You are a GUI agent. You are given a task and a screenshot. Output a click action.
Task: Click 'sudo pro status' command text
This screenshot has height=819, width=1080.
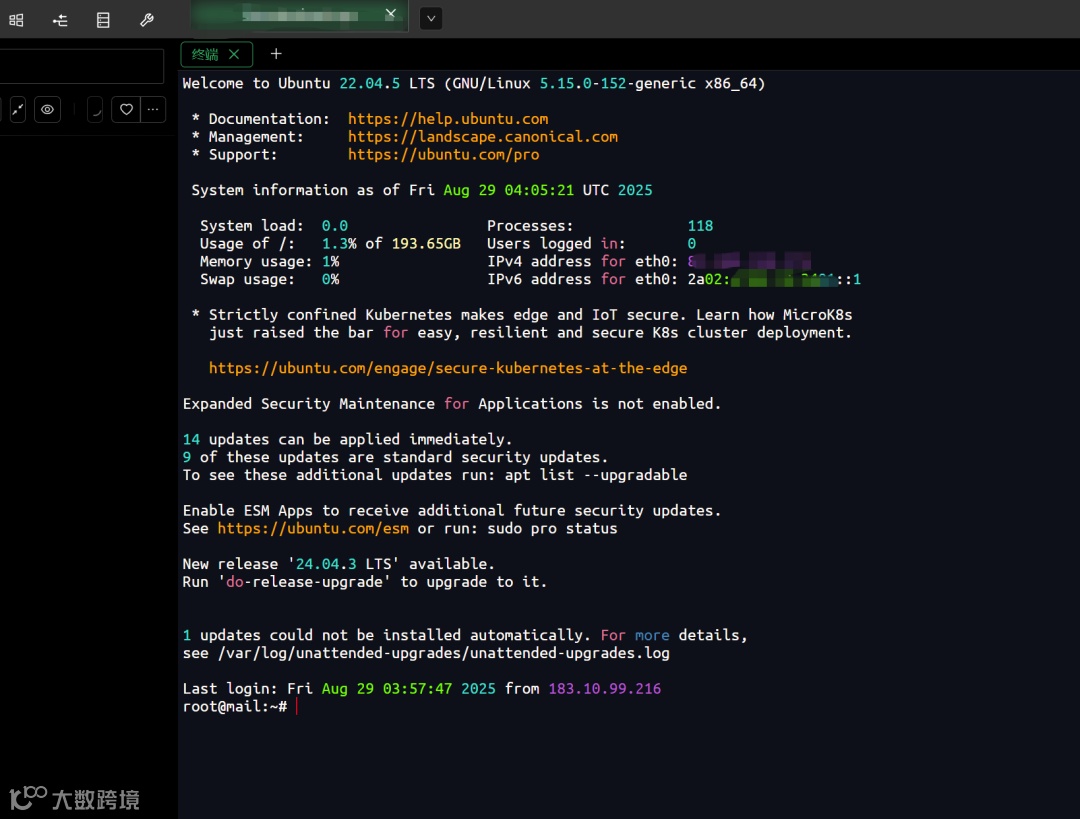point(552,528)
